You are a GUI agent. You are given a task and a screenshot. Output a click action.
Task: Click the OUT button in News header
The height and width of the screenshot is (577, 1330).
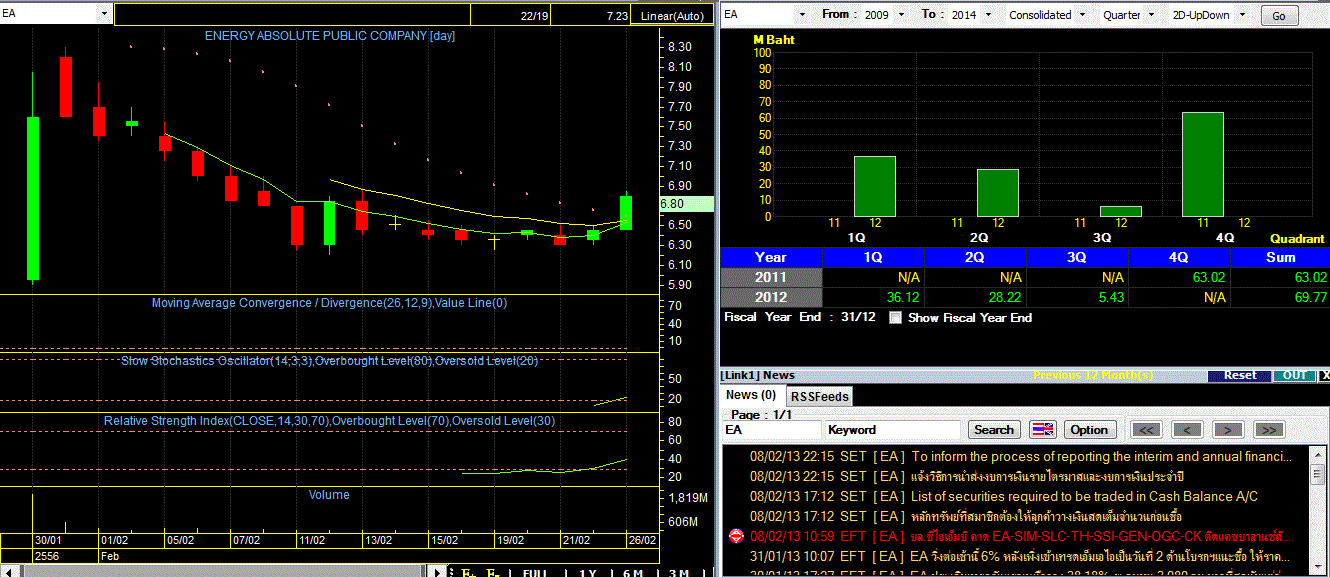pyautogui.click(x=1295, y=376)
